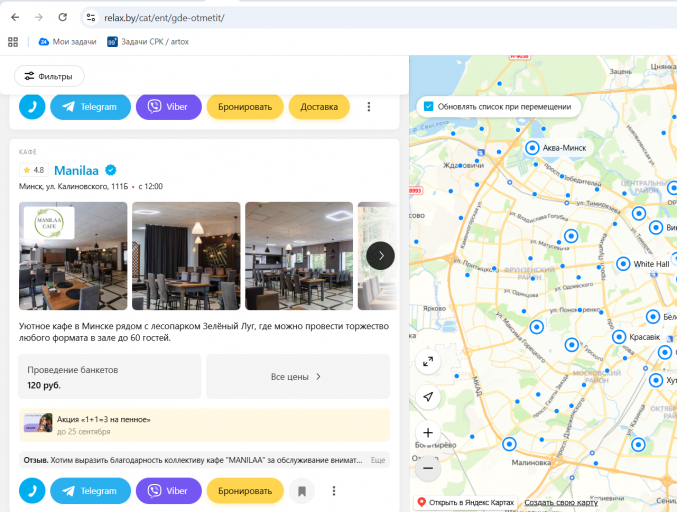Zoom out the map with minus
The height and width of the screenshot is (512, 677).
point(428,468)
